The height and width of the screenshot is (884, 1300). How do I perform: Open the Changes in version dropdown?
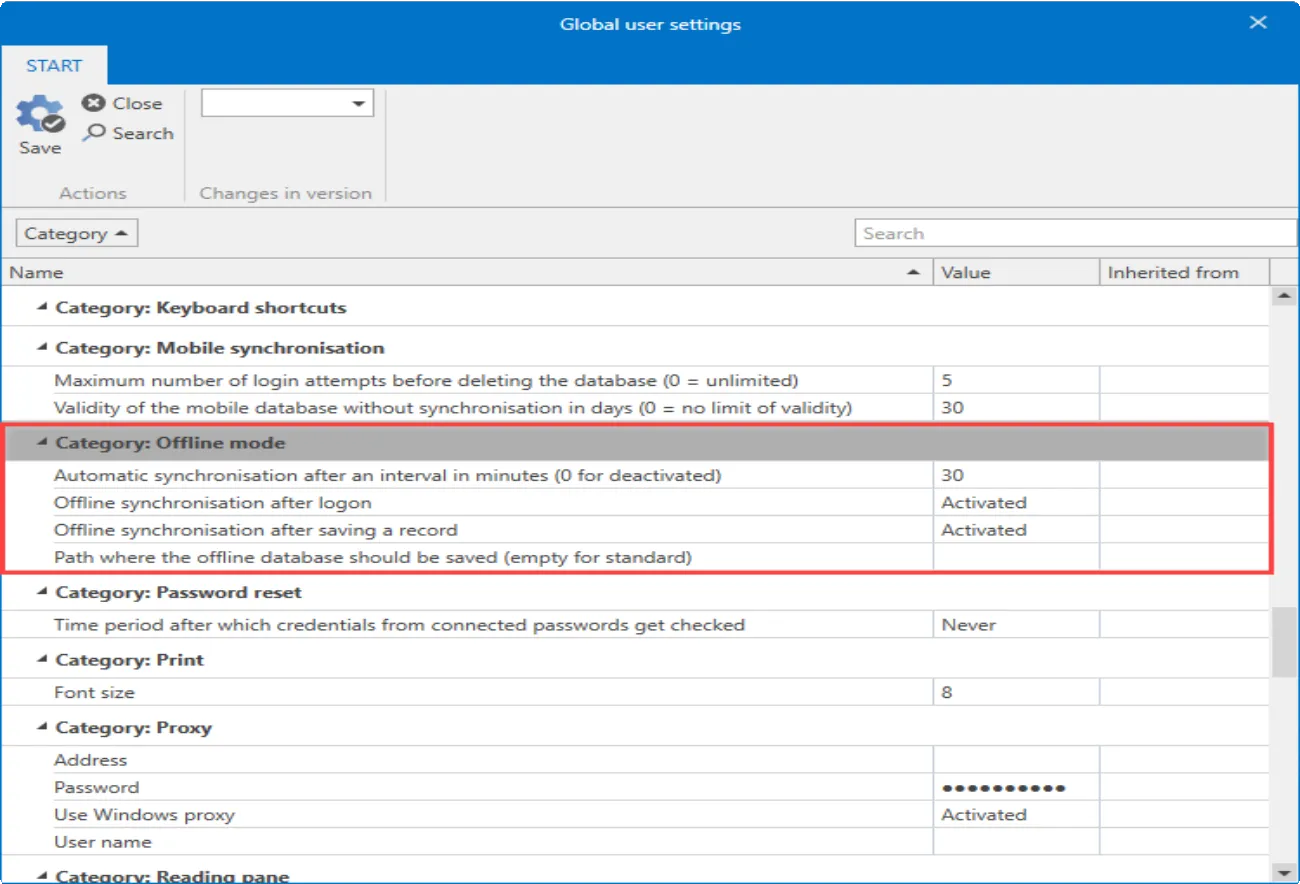[287, 103]
